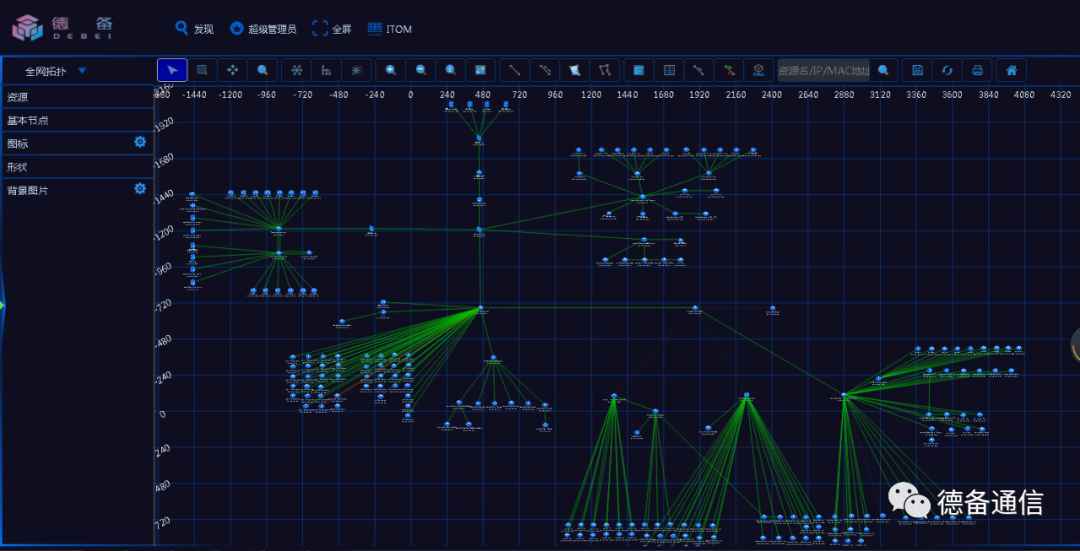Select the pointer arrow tool

(172, 70)
